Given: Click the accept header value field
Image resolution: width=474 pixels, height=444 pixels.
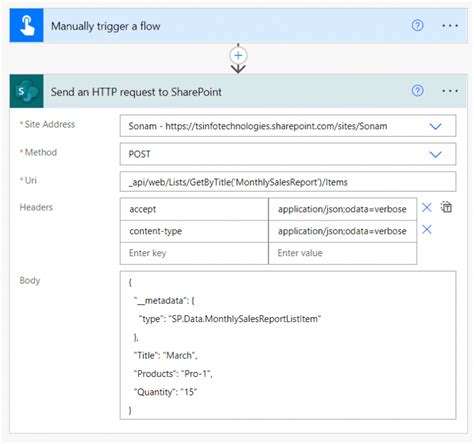Looking at the screenshot, I should pos(342,209).
